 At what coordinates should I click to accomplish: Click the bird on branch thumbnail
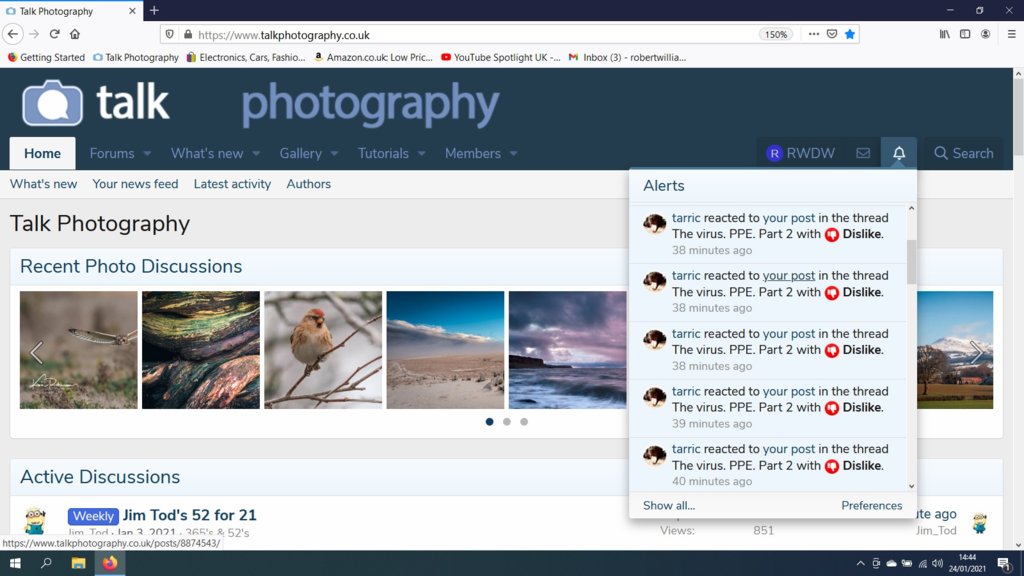[323, 349]
